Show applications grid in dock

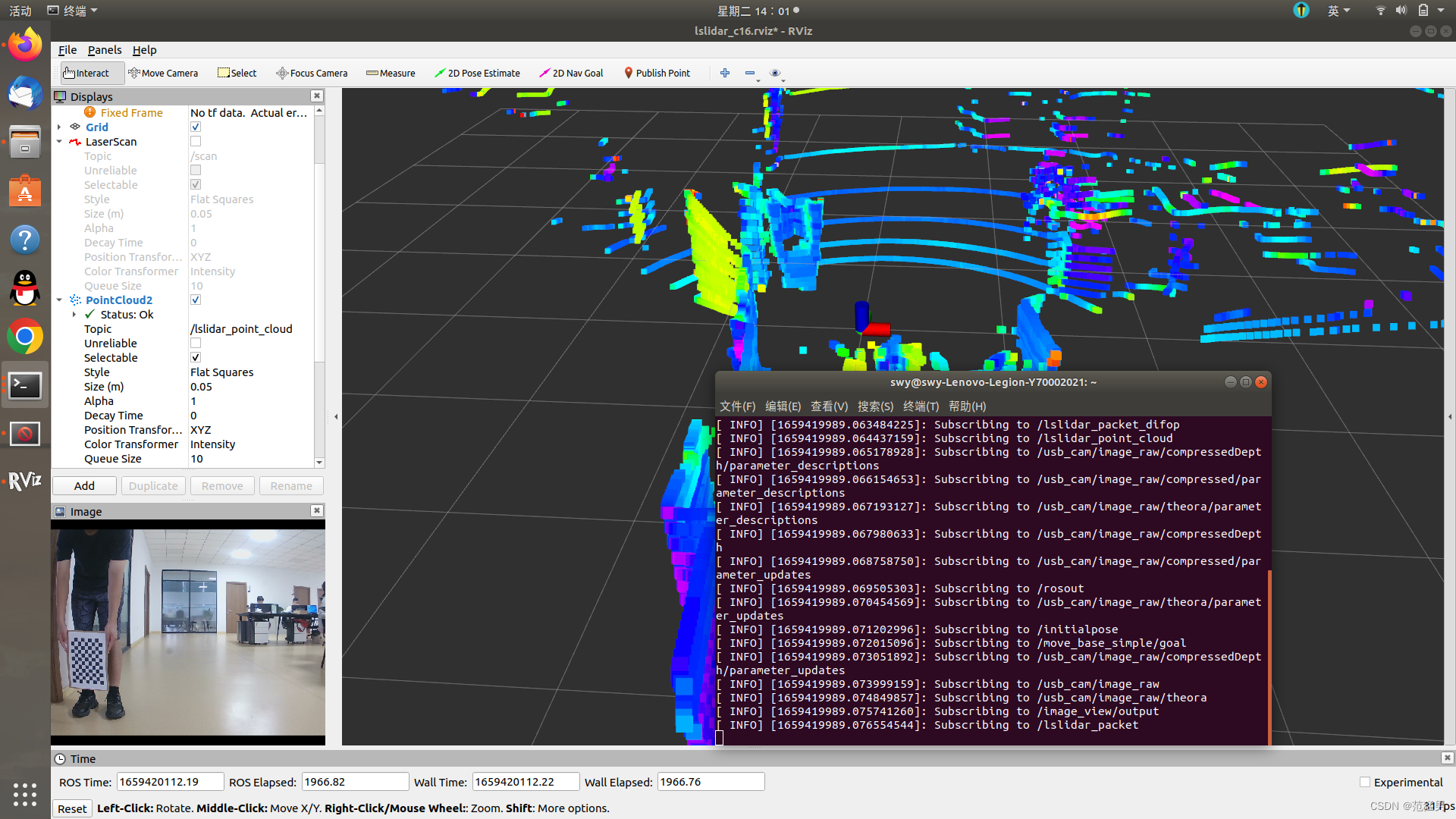click(x=25, y=794)
